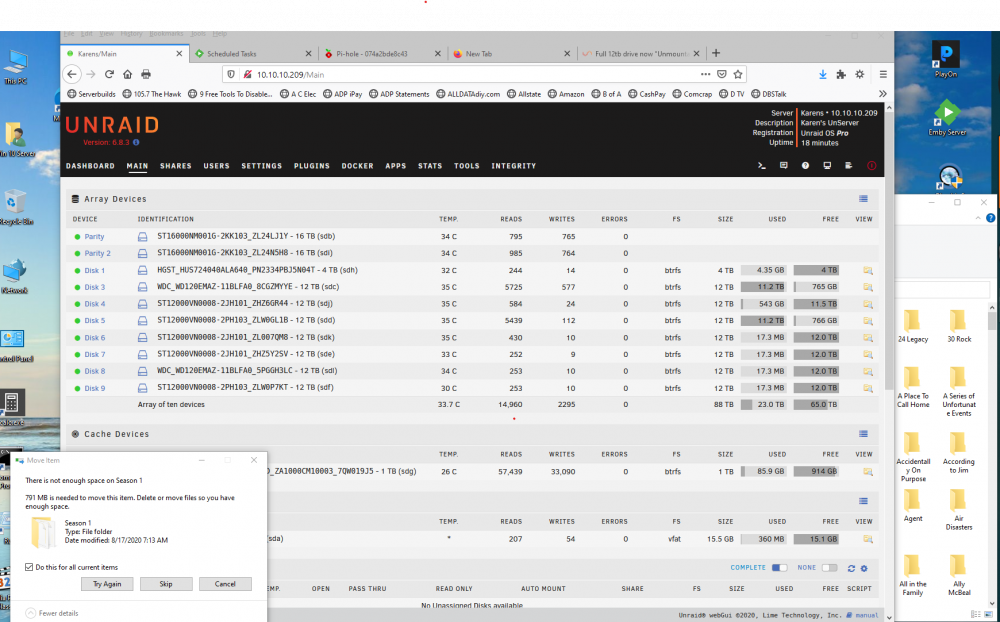Click the Disk 1 device info icon

pos(143,270)
